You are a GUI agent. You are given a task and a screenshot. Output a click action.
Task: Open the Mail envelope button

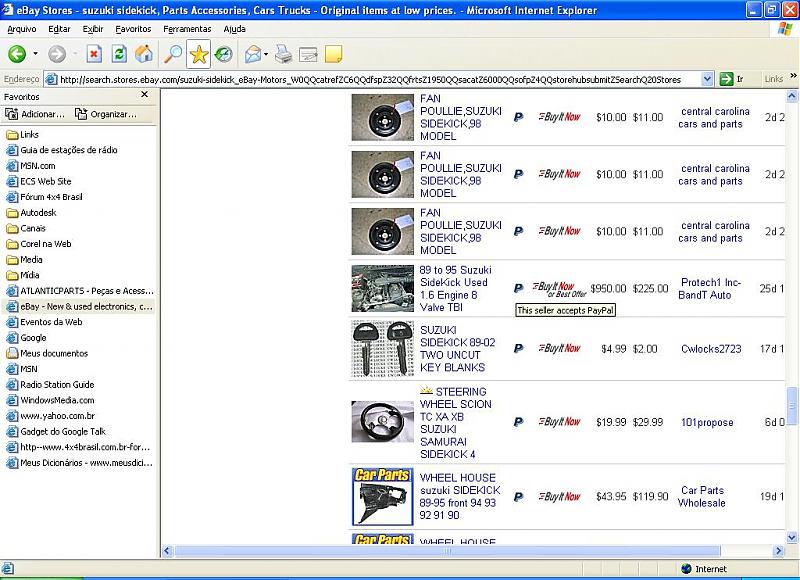click(253, 54)
